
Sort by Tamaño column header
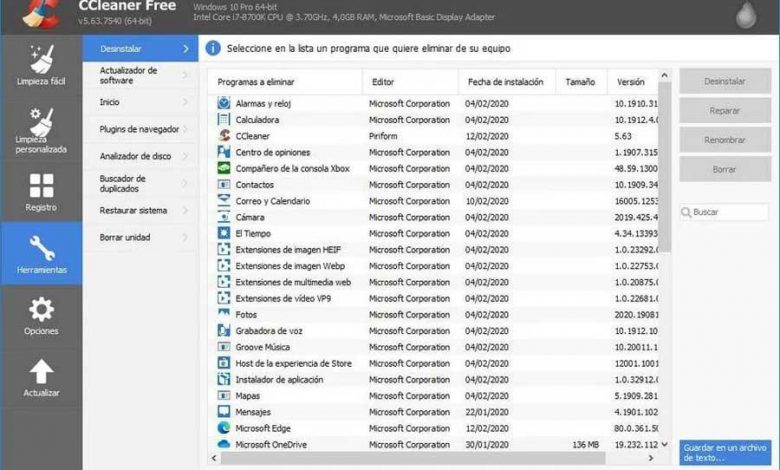pos(581,82)
